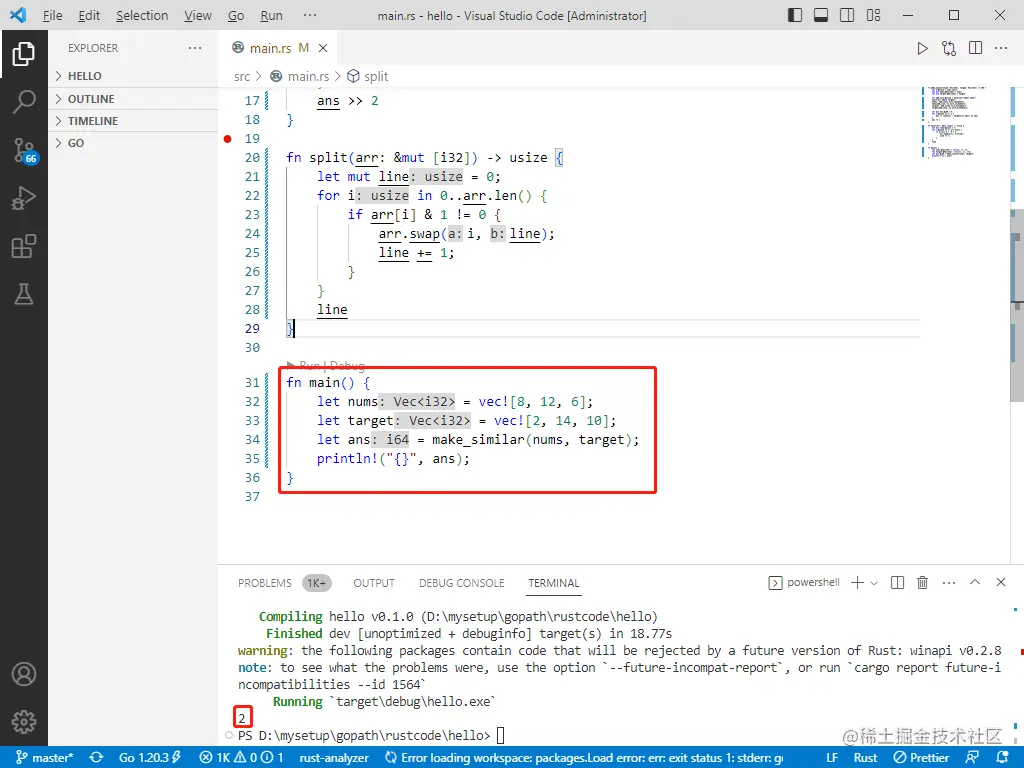Viewport: 1024px width, 768px height.
Task: Switch to the OUTPUT panel tab
Action: tap(374, 583)
